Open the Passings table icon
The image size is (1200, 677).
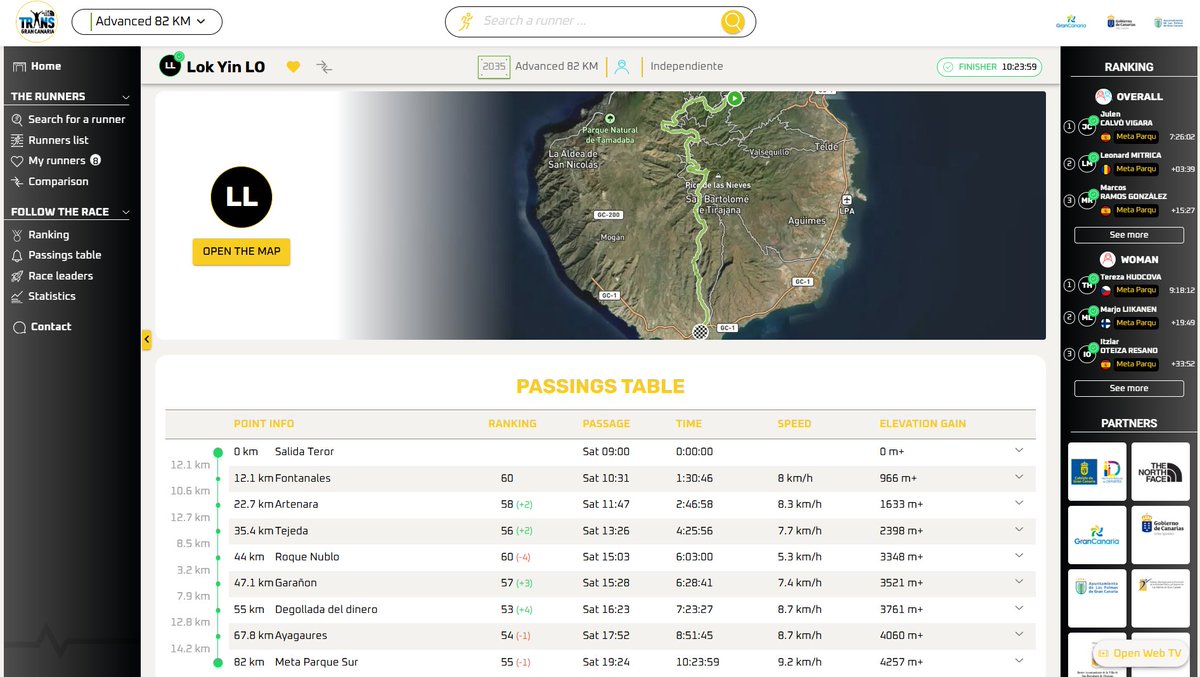(18, 254)
